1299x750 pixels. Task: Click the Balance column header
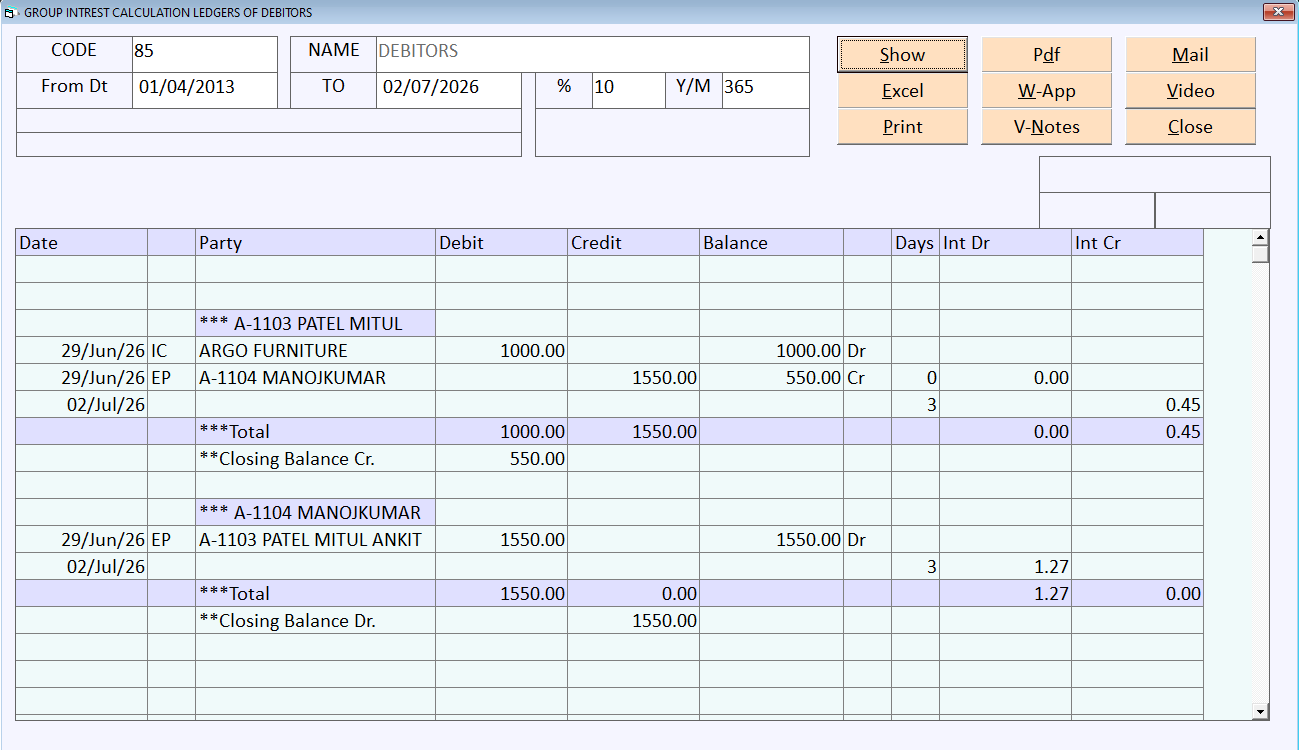click(x=771, y=243)
